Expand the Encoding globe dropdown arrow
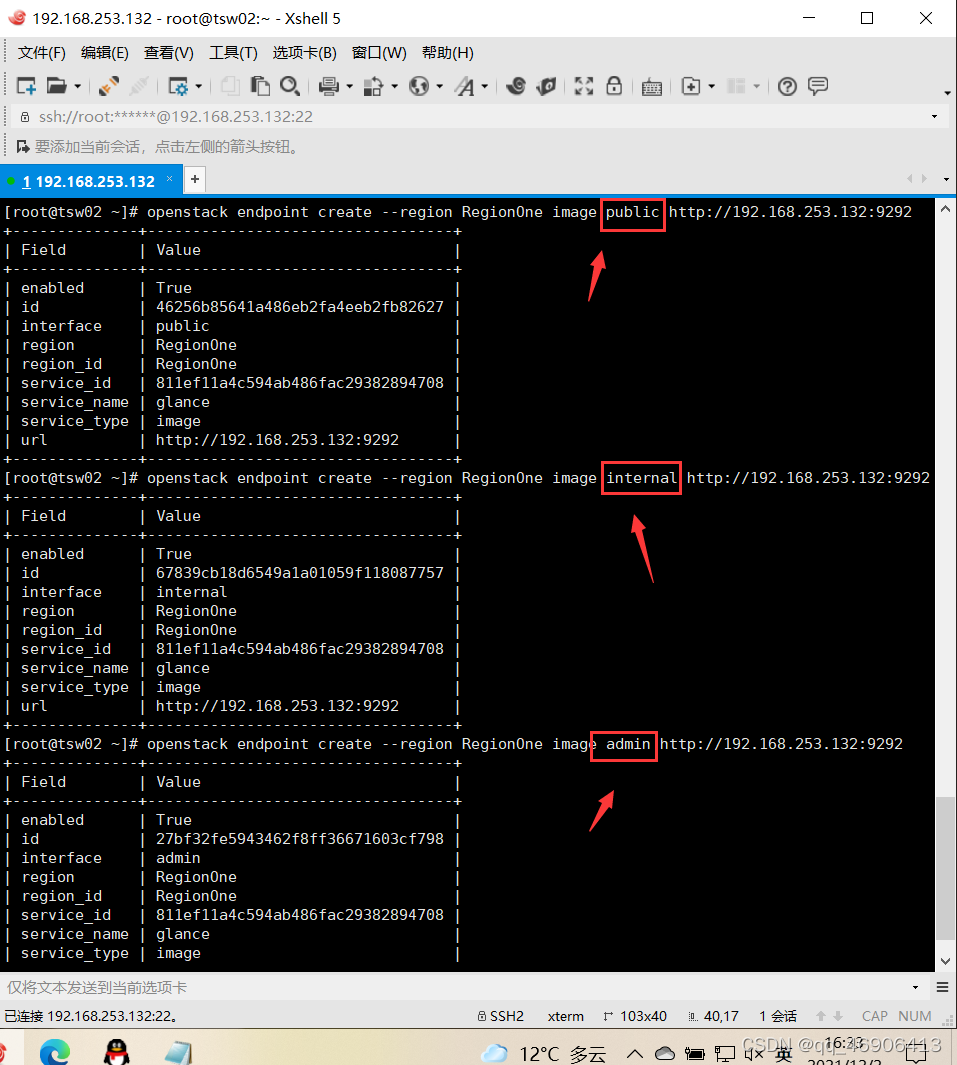 coord(439,86)
